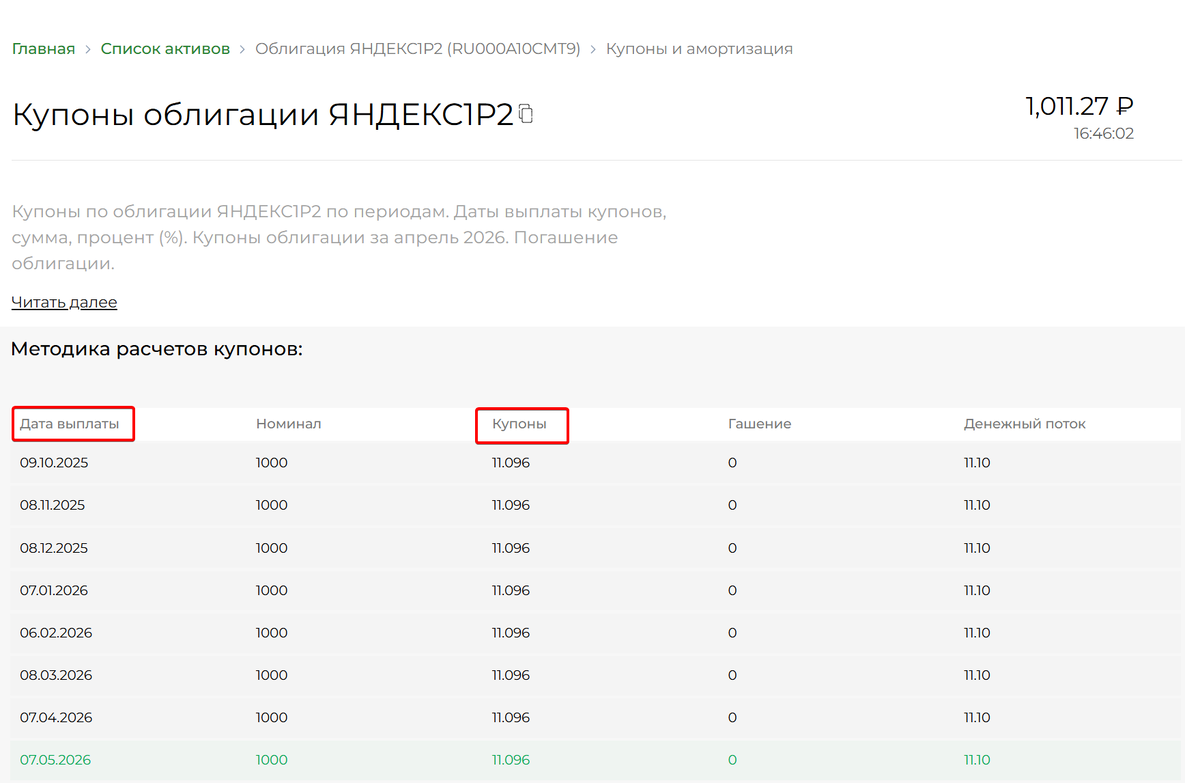Screen dimensions: 1200x783
Task: Click the Гашение column header
Action: pyautogui.click(x=759, y=424)
